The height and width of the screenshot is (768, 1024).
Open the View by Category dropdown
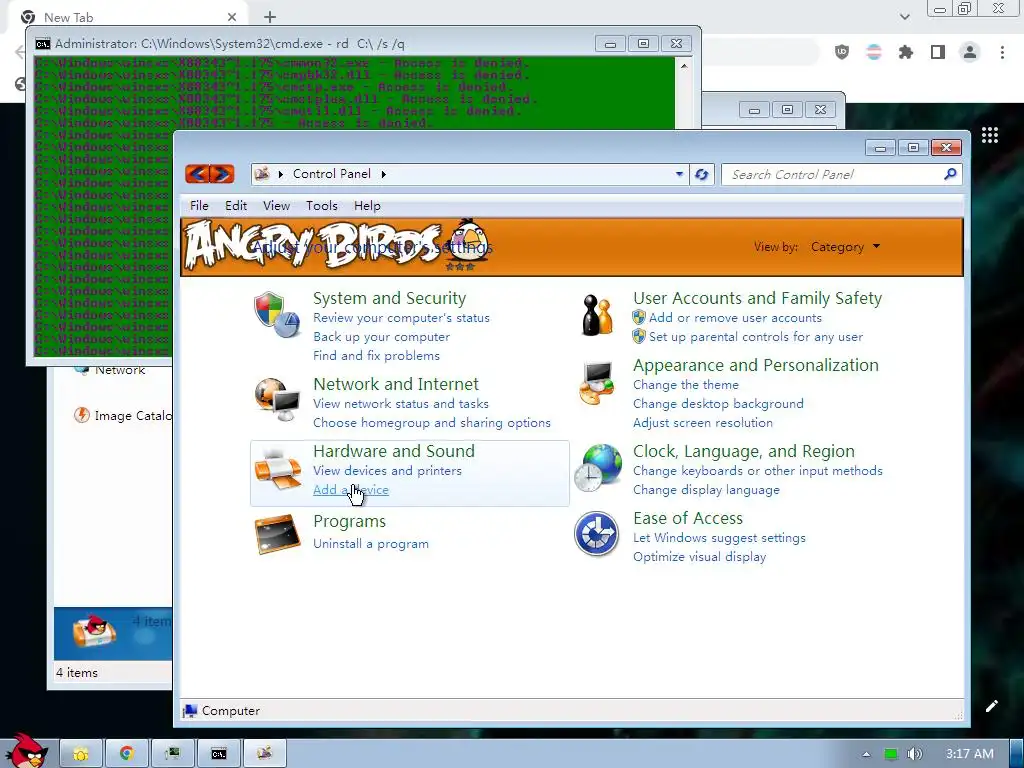tap(845, 247)
